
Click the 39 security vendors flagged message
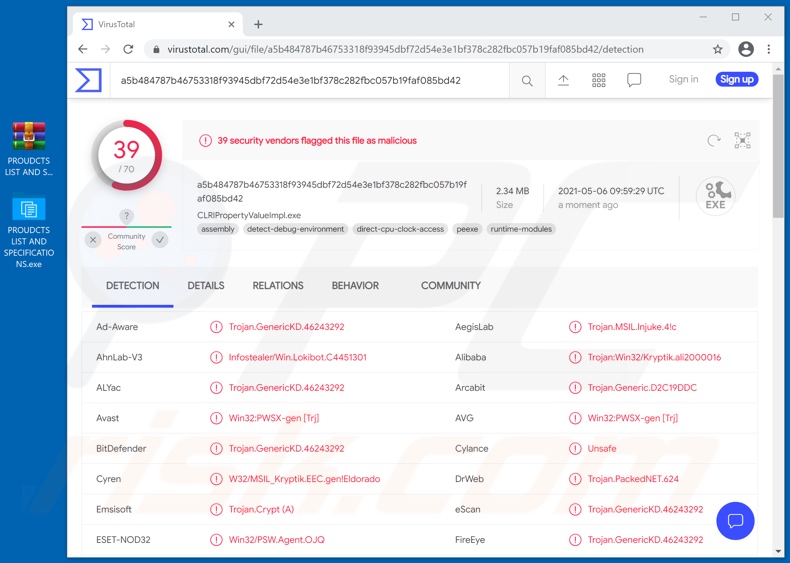(317, 141)
